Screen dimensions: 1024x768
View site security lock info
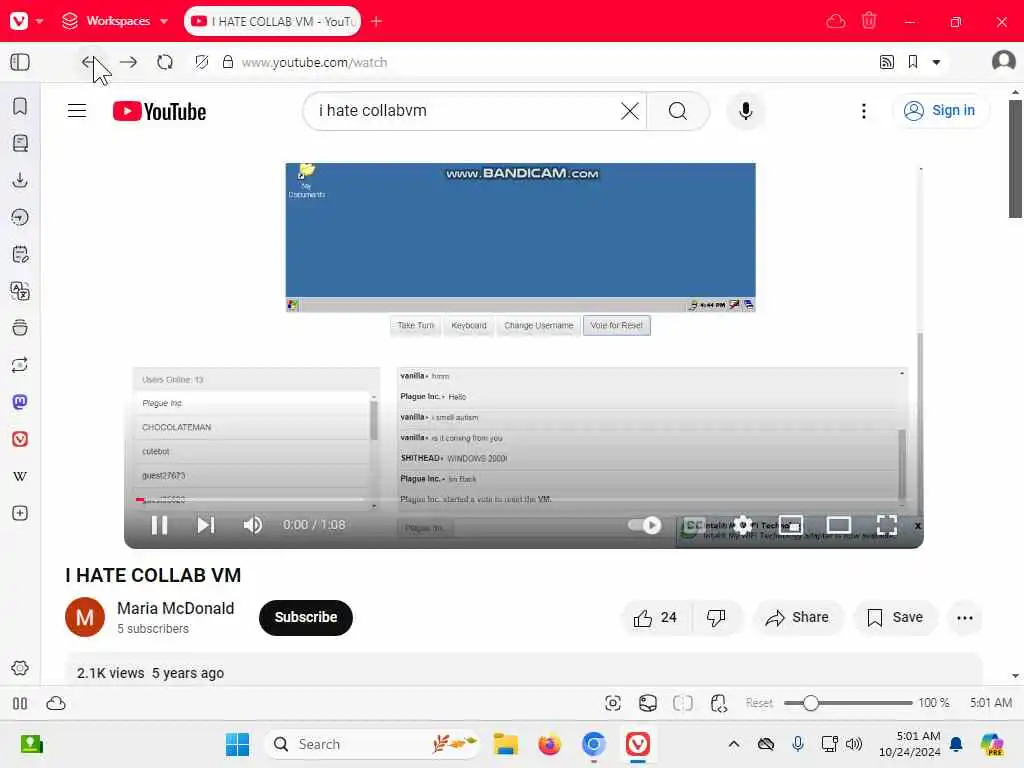coord(228,62)
